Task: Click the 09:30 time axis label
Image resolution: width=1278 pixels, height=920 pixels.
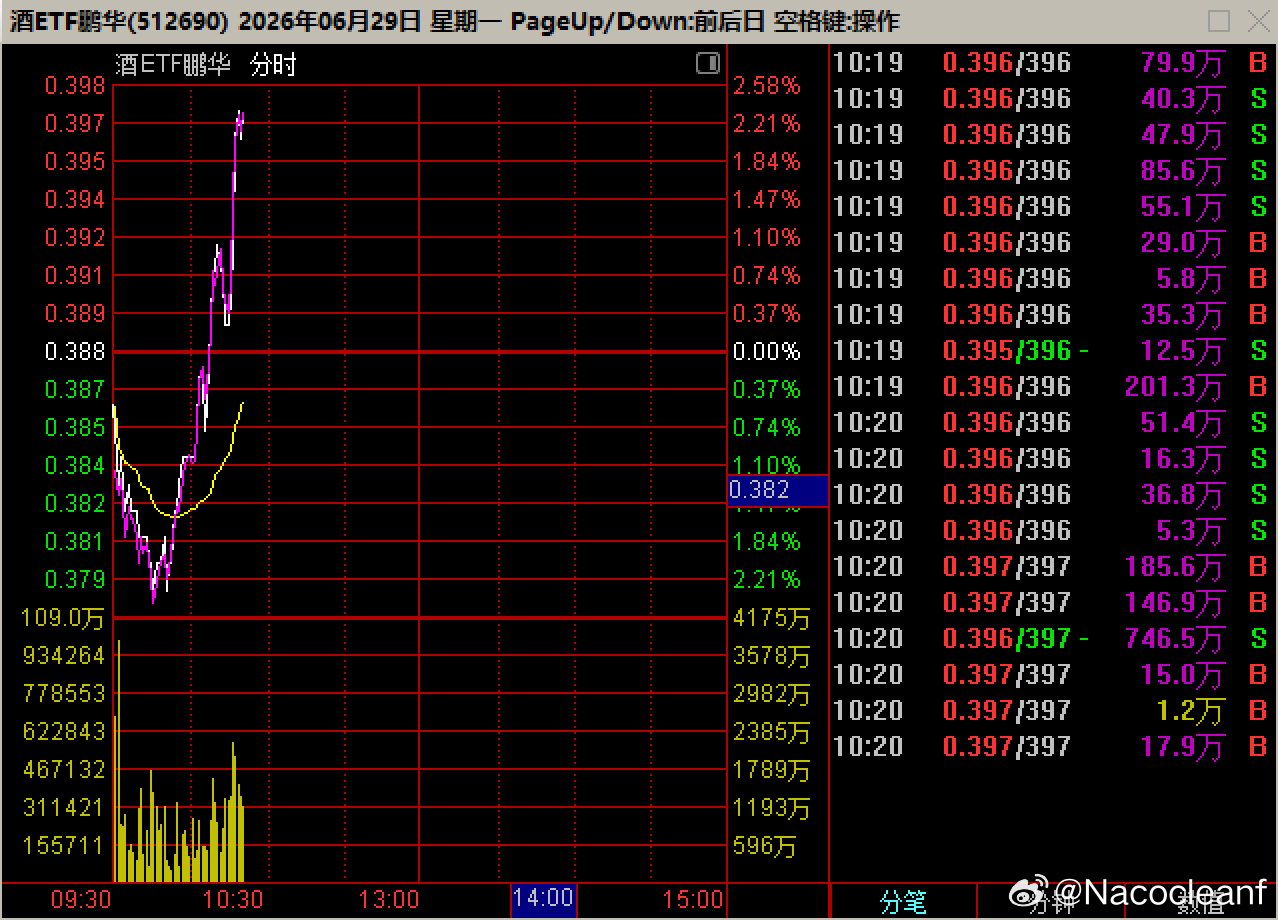Action: 80,899
